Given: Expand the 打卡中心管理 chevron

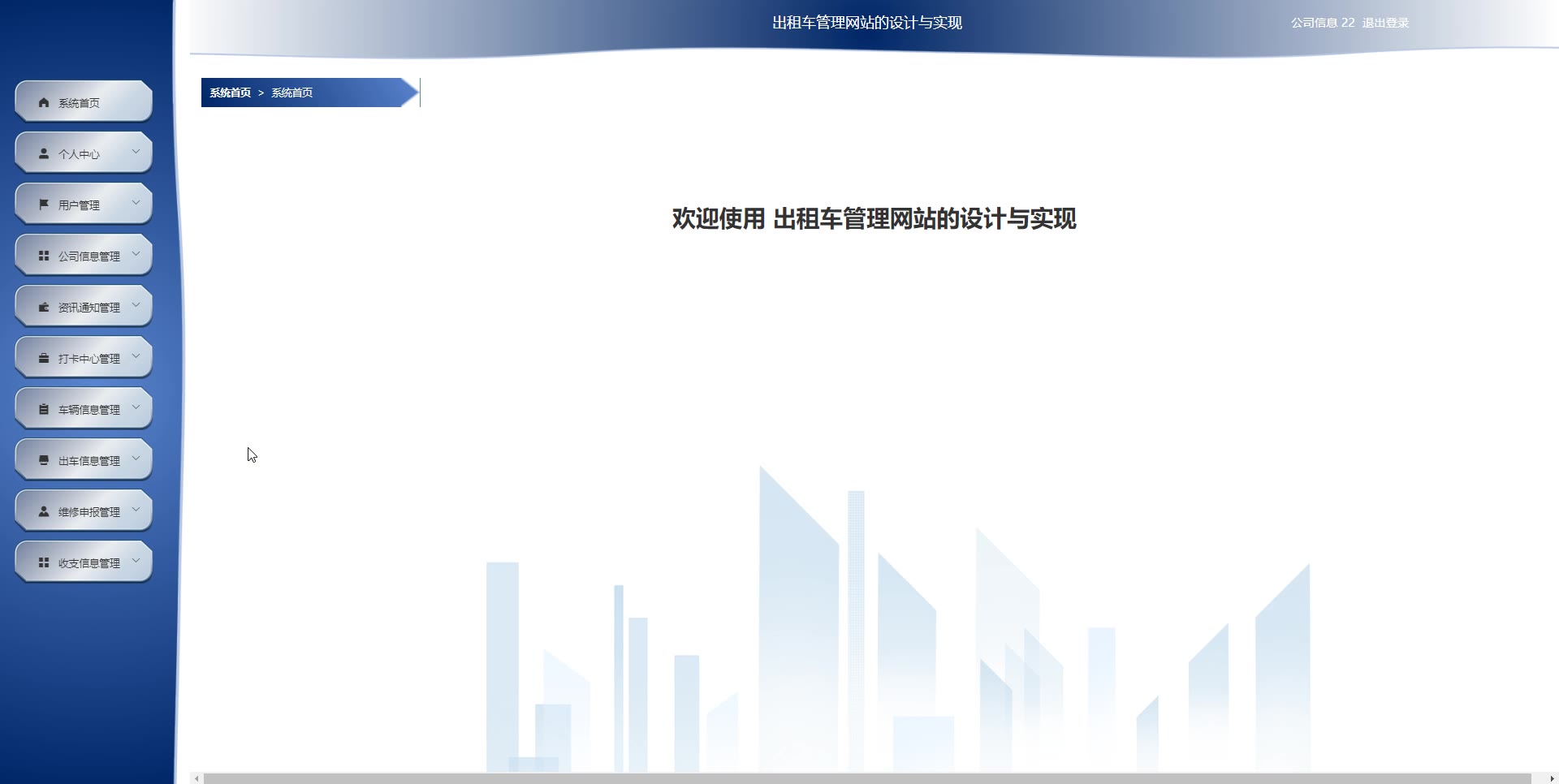Looking at the screenshot, I should (136, 356).
